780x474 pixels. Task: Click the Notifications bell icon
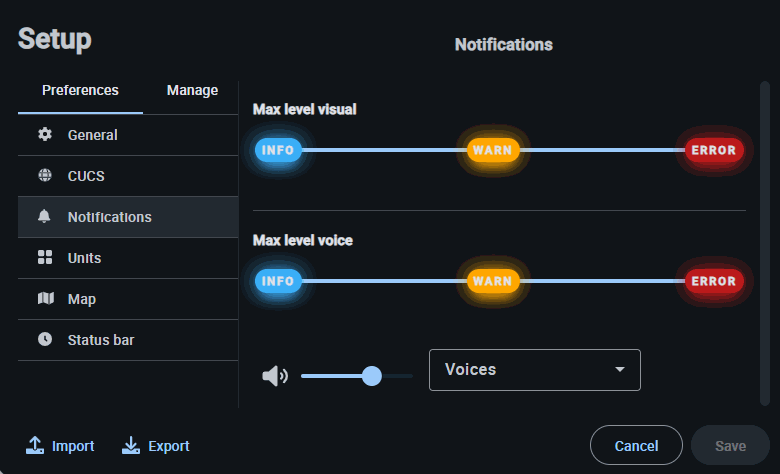45,217
